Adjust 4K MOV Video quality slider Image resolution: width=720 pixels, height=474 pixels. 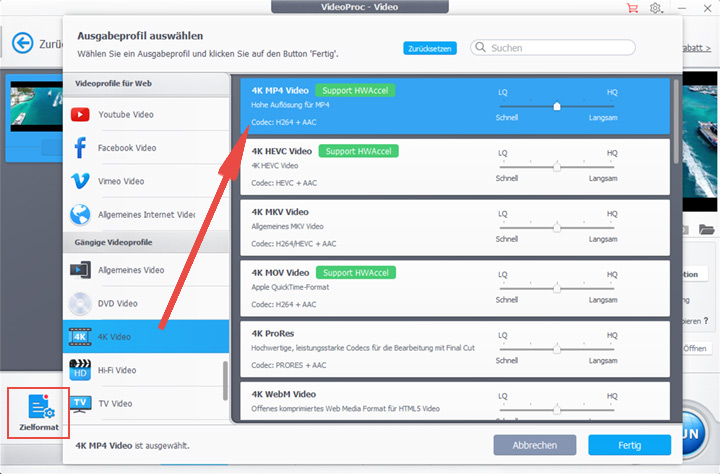point(557,289)
